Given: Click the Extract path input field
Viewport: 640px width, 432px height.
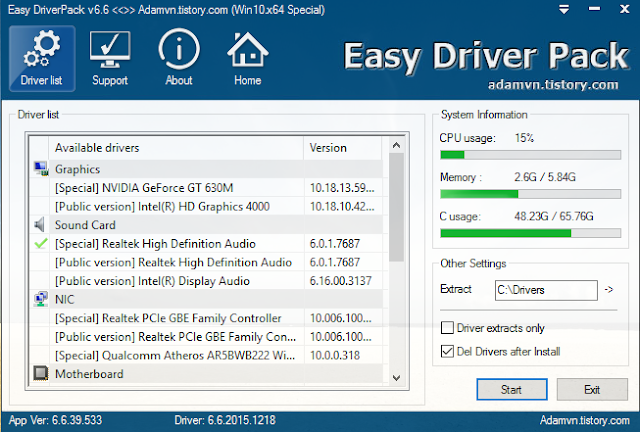Looking at the screenshot, I should tap(546, 290).
